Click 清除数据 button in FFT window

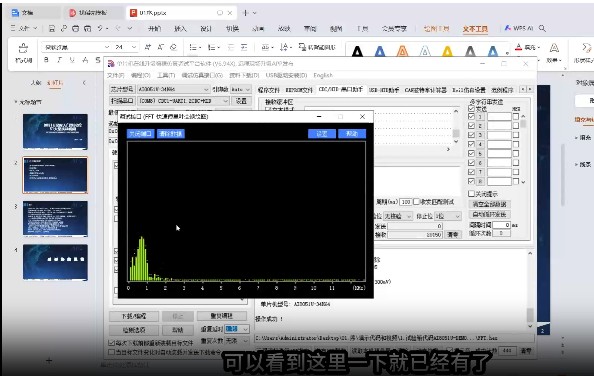[171, 134]
